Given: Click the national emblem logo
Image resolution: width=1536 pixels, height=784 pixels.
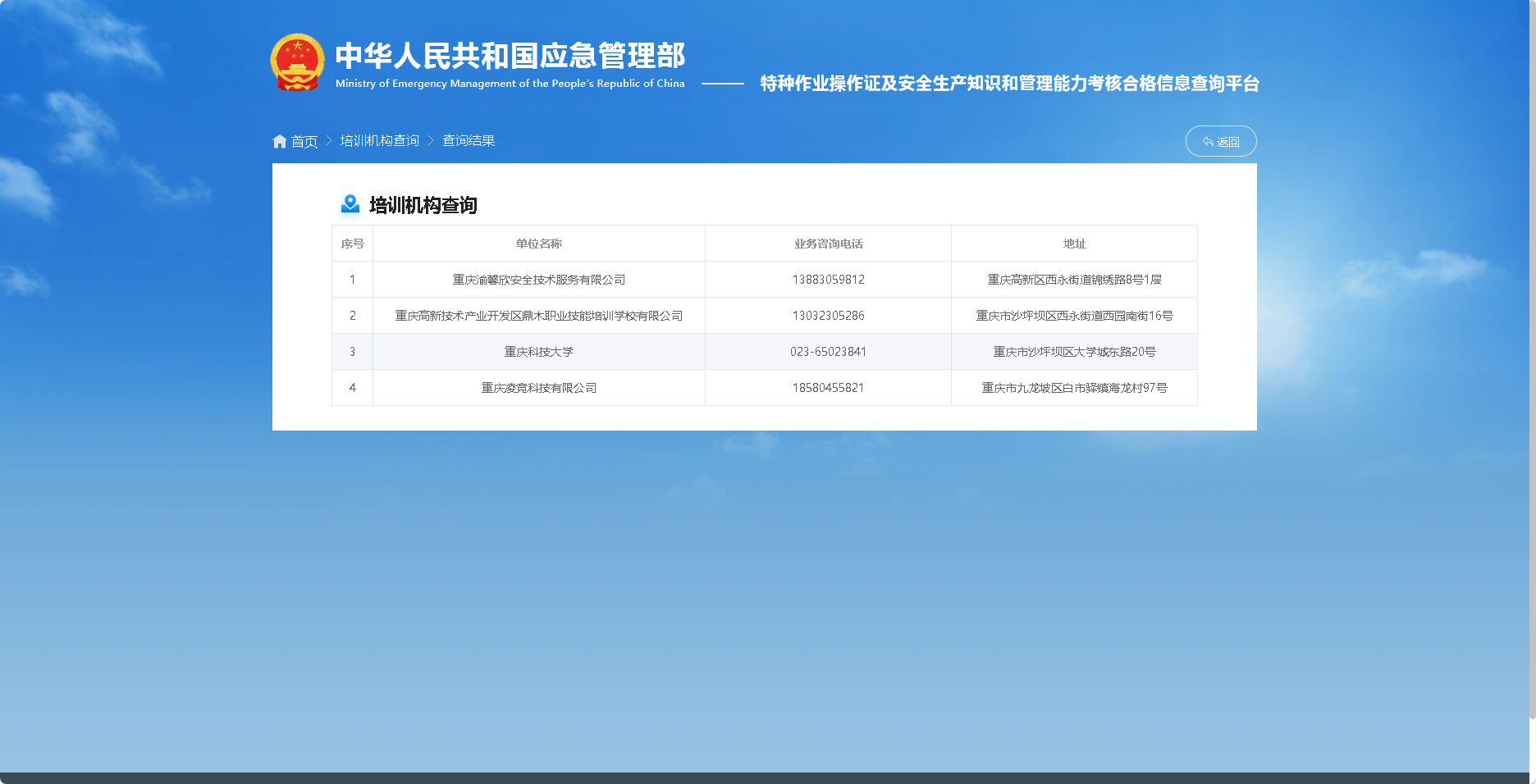Looking at the screenshot, I should point(297,62).
